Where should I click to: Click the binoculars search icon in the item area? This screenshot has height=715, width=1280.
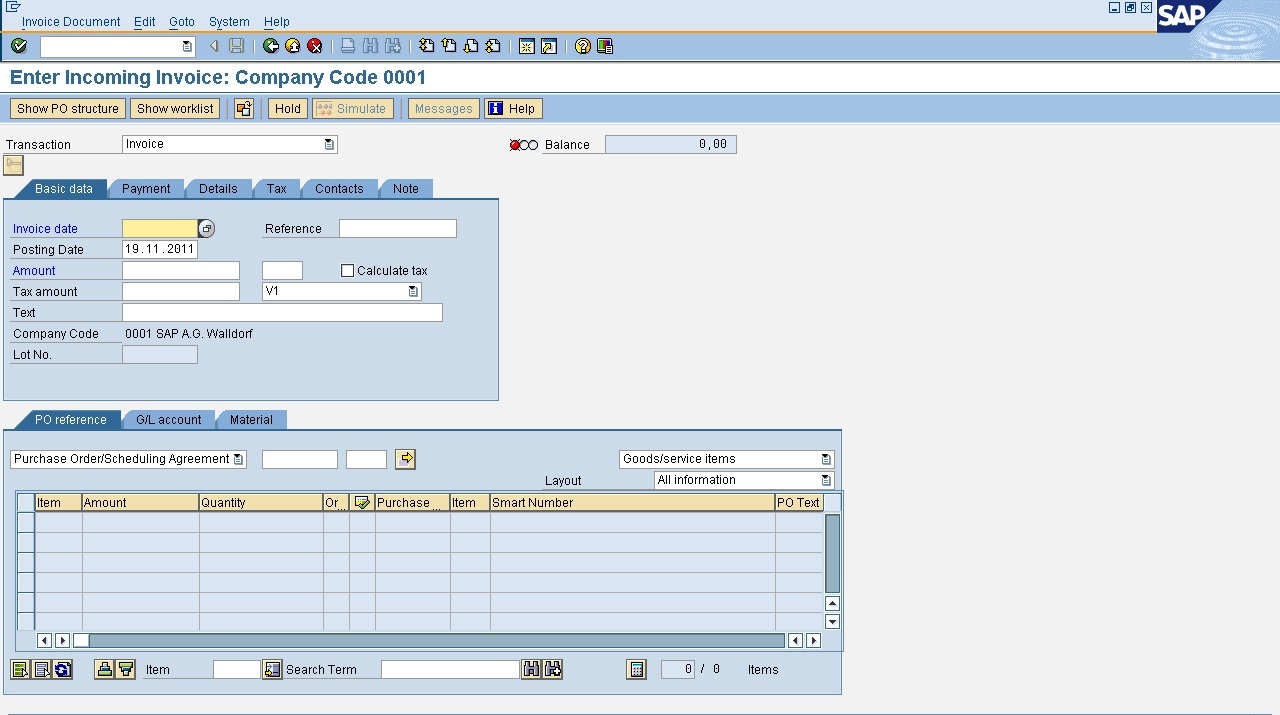tap(531, 669)
